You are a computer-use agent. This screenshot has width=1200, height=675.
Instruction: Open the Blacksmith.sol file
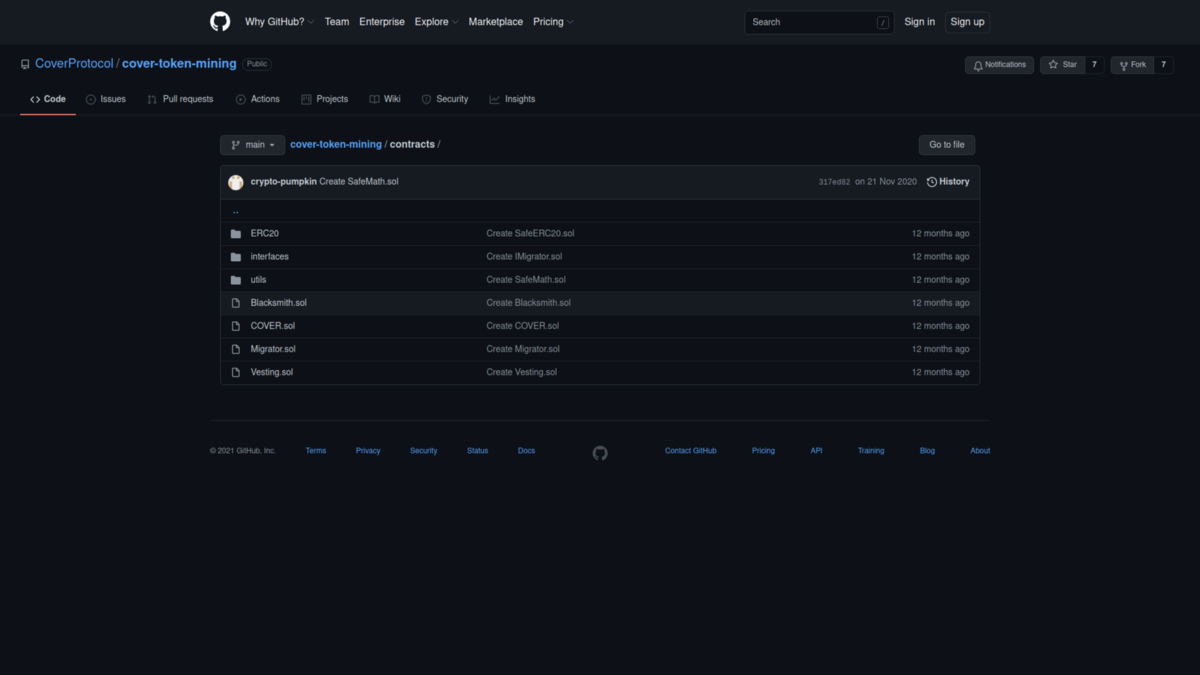pos(279,303)
